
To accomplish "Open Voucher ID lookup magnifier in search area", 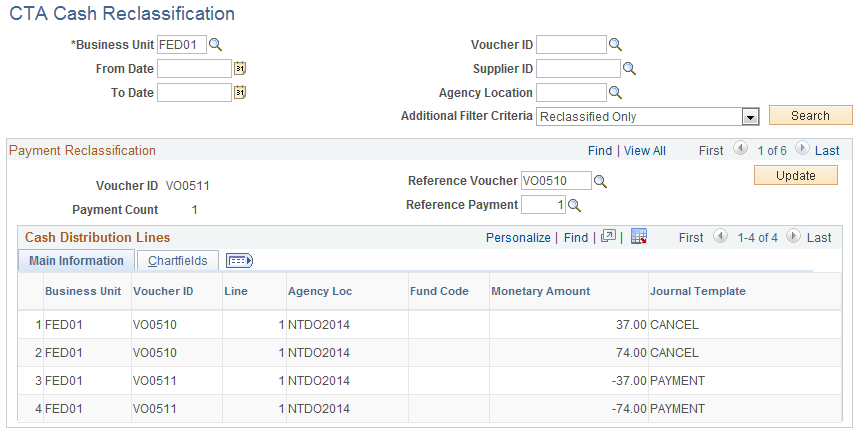I will click(615, 45).
